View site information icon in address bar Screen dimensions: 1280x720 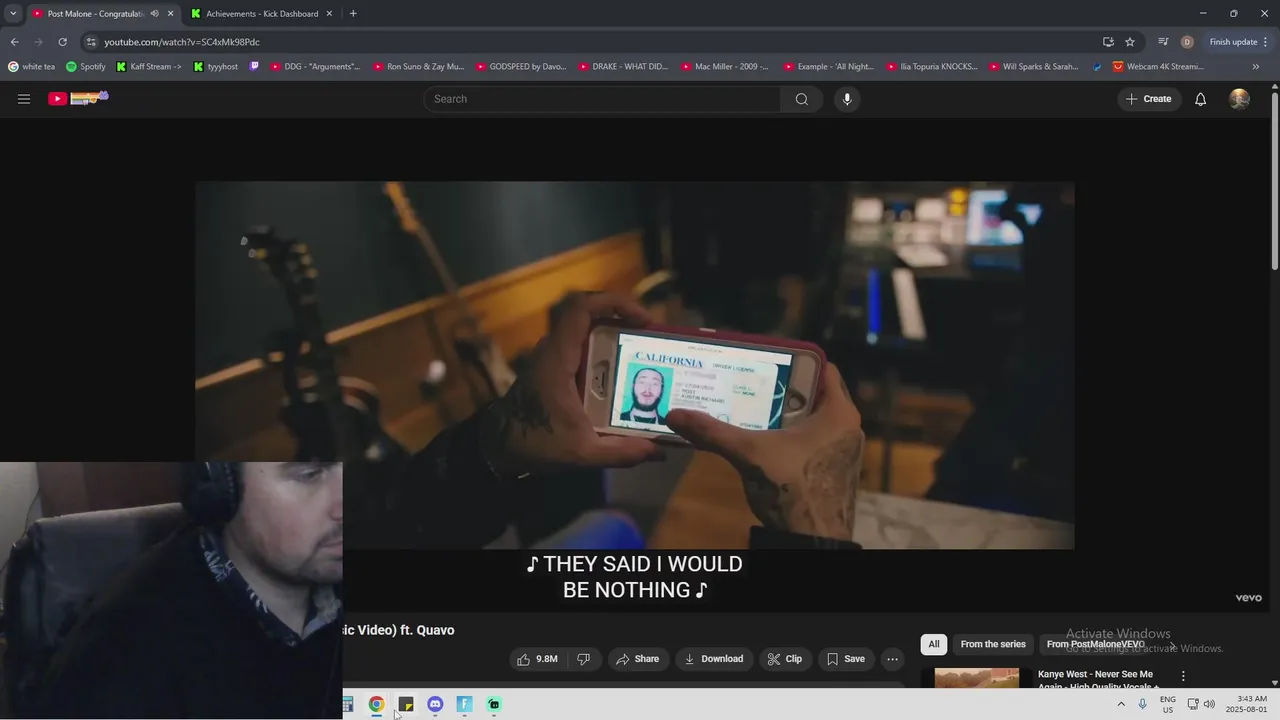91,42
